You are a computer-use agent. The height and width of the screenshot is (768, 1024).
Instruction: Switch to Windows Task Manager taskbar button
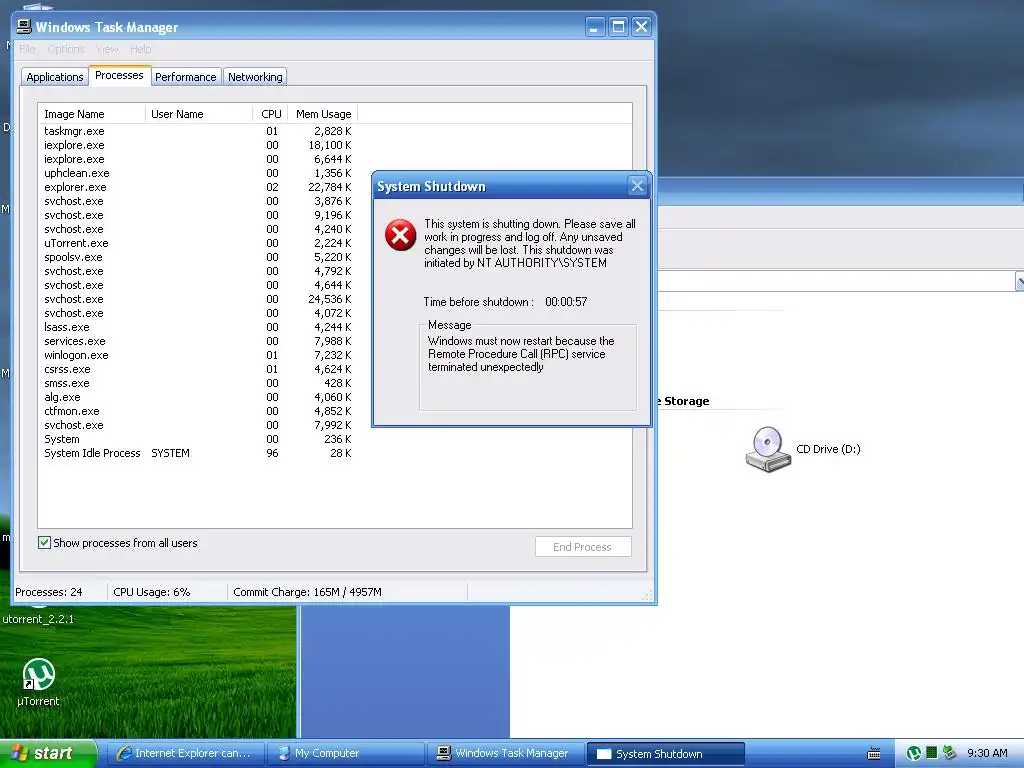tap(505, 754)
